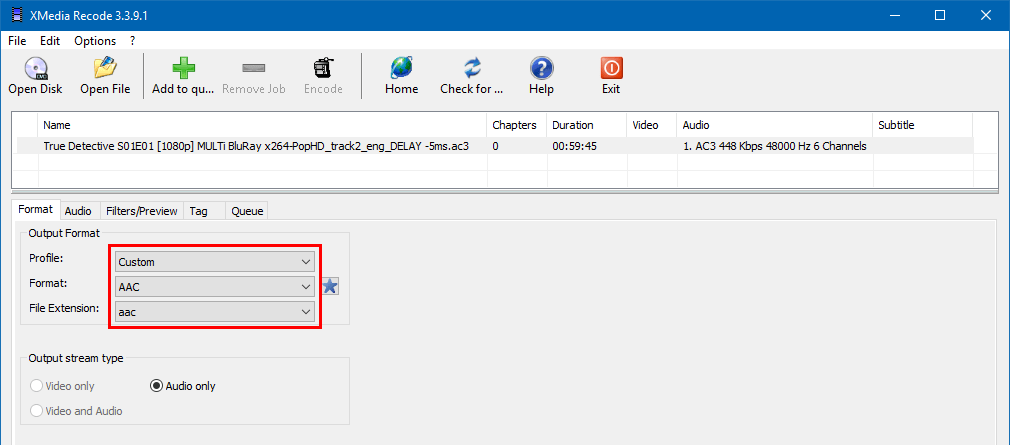The height and width of the screenshot is (445, 1010).
Task: Expand the Profile dropdown set to Custom
Action: 214,262
